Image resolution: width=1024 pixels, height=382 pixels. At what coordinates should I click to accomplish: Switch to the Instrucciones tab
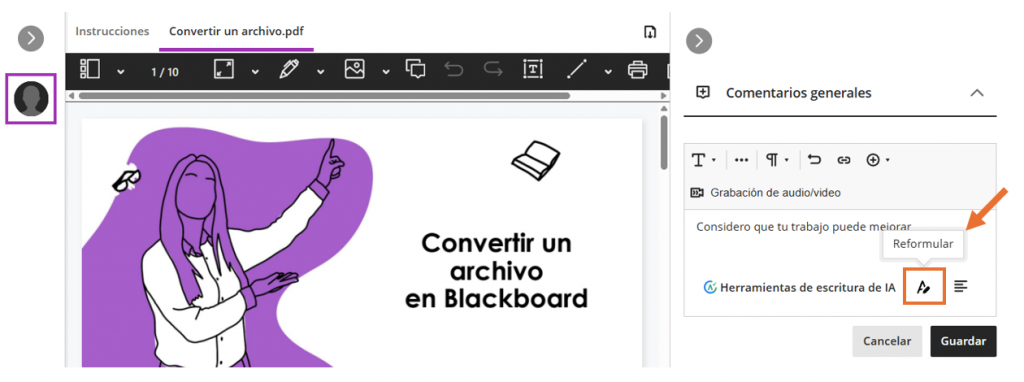coord(112,31)
